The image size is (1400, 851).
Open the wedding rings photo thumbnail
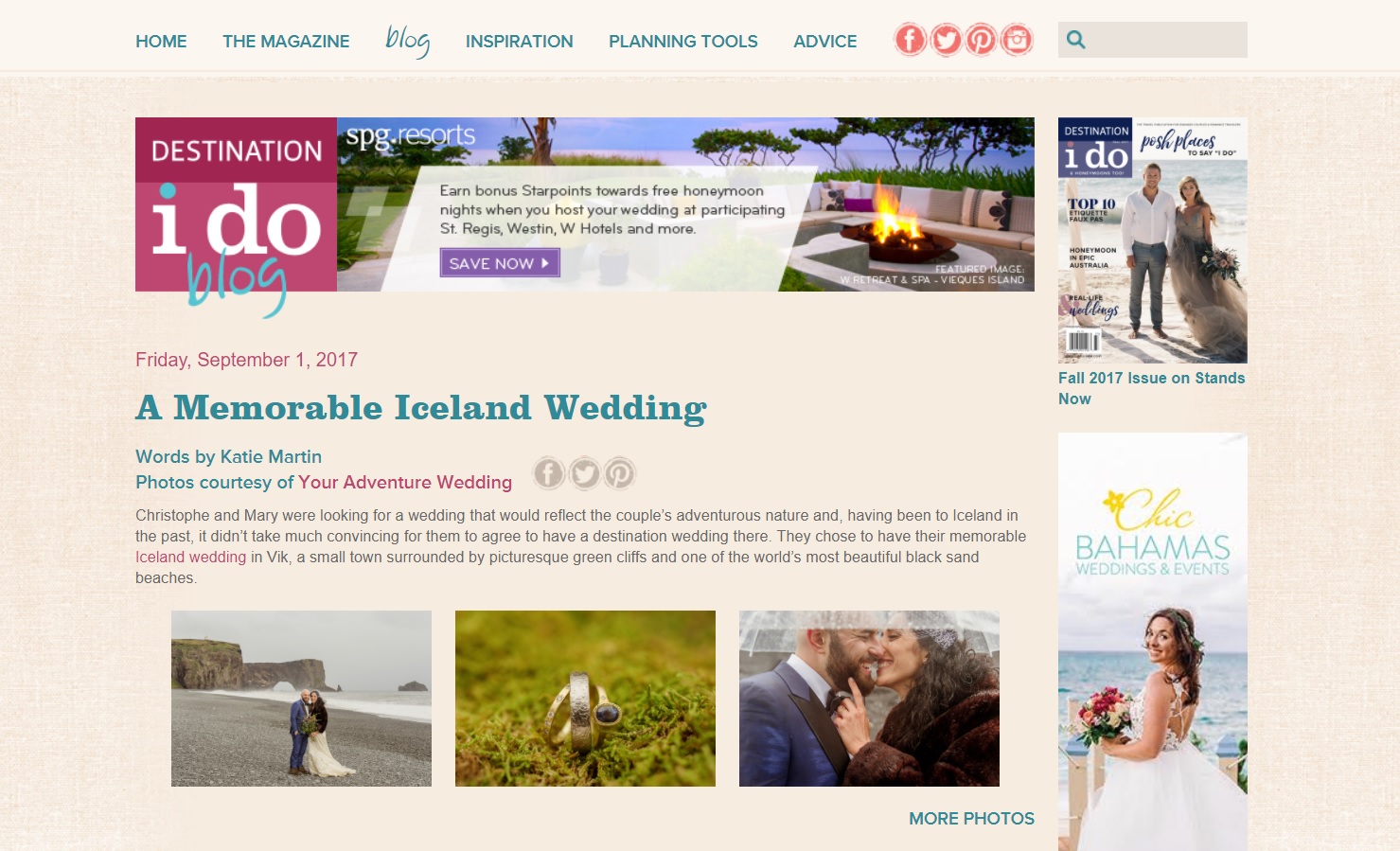(585, 699)
